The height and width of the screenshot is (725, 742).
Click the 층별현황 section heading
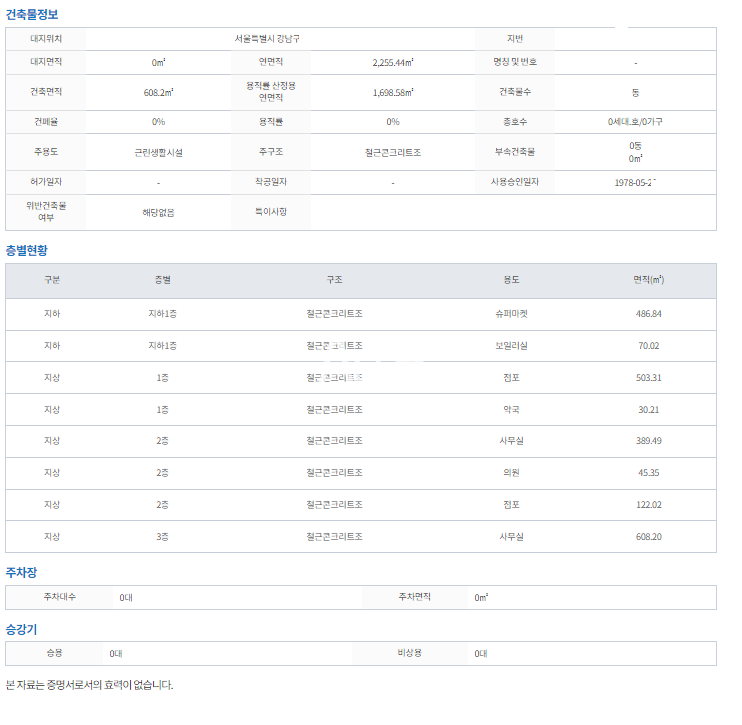[26, 250]
